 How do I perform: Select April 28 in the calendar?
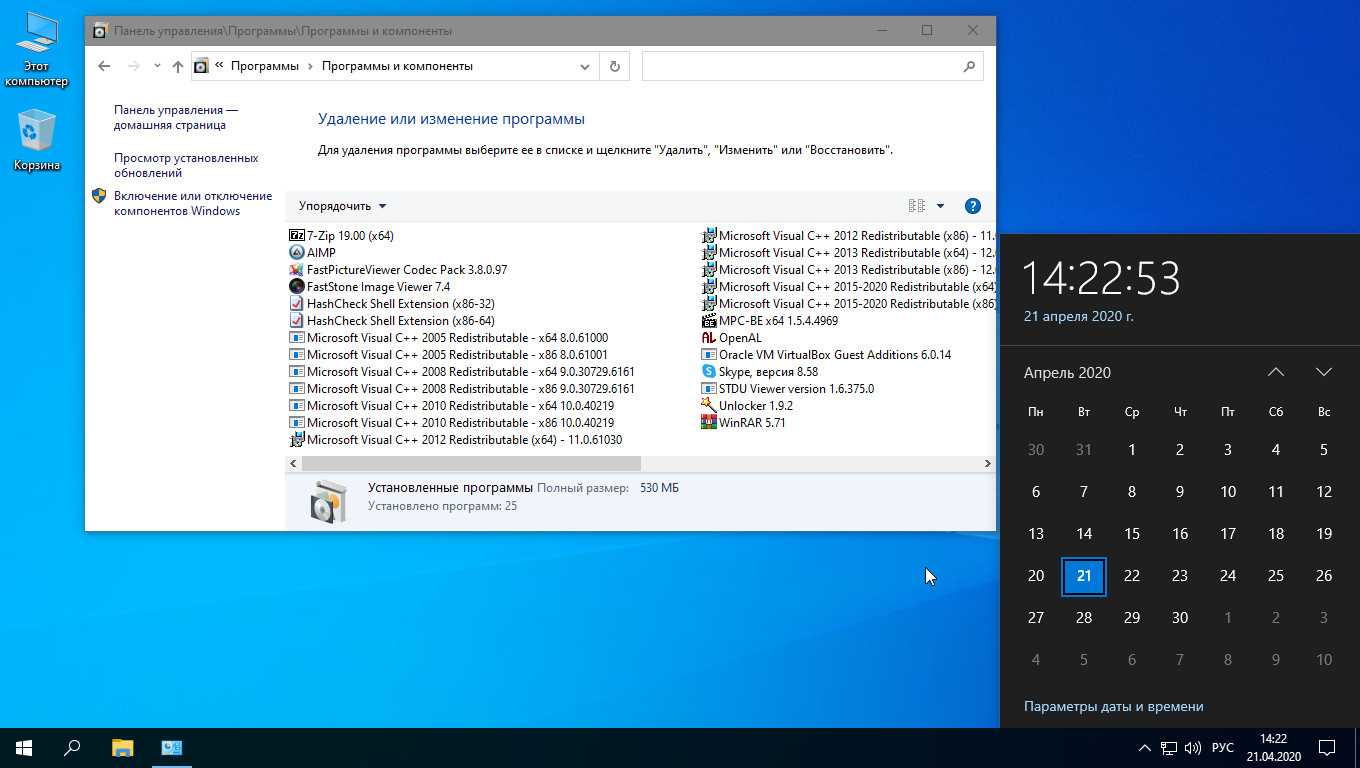point(1084,617)
